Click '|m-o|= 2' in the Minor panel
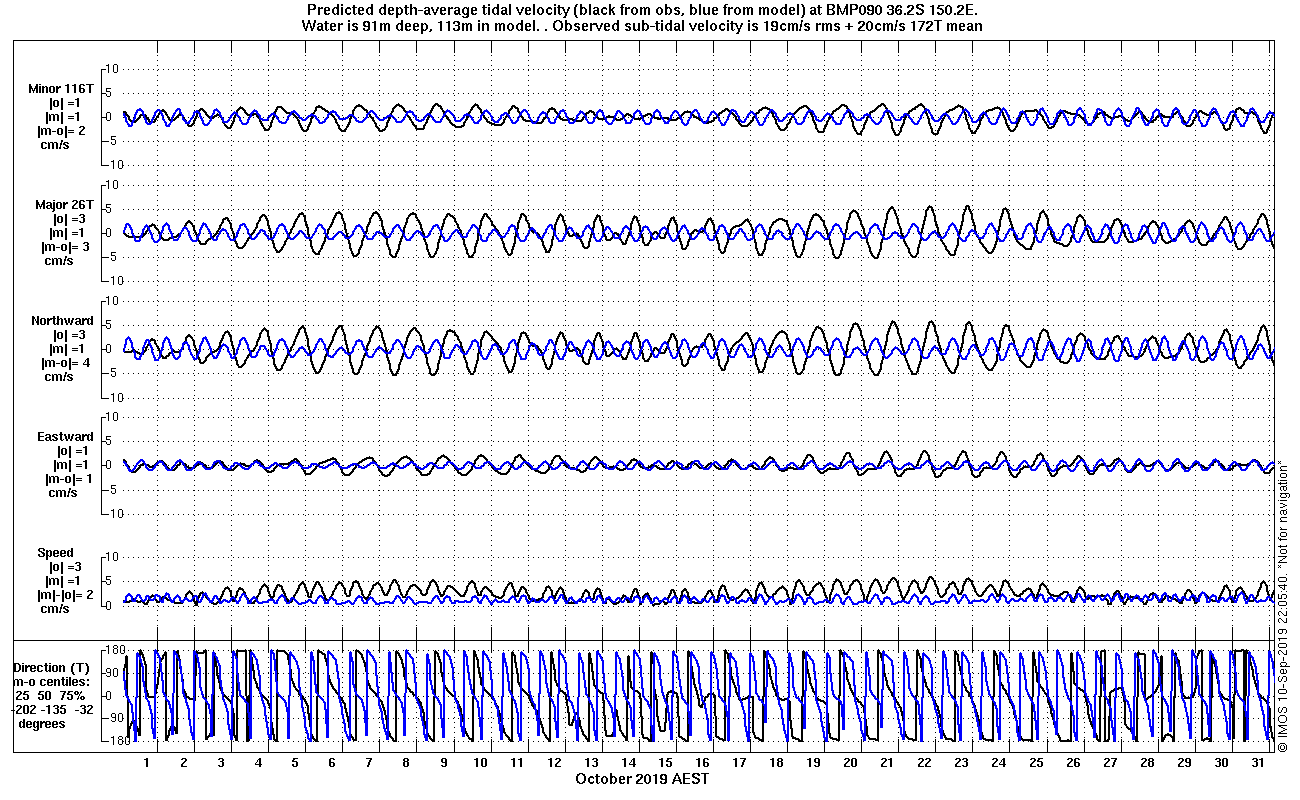1300x800 pixels. coord(62,131)
